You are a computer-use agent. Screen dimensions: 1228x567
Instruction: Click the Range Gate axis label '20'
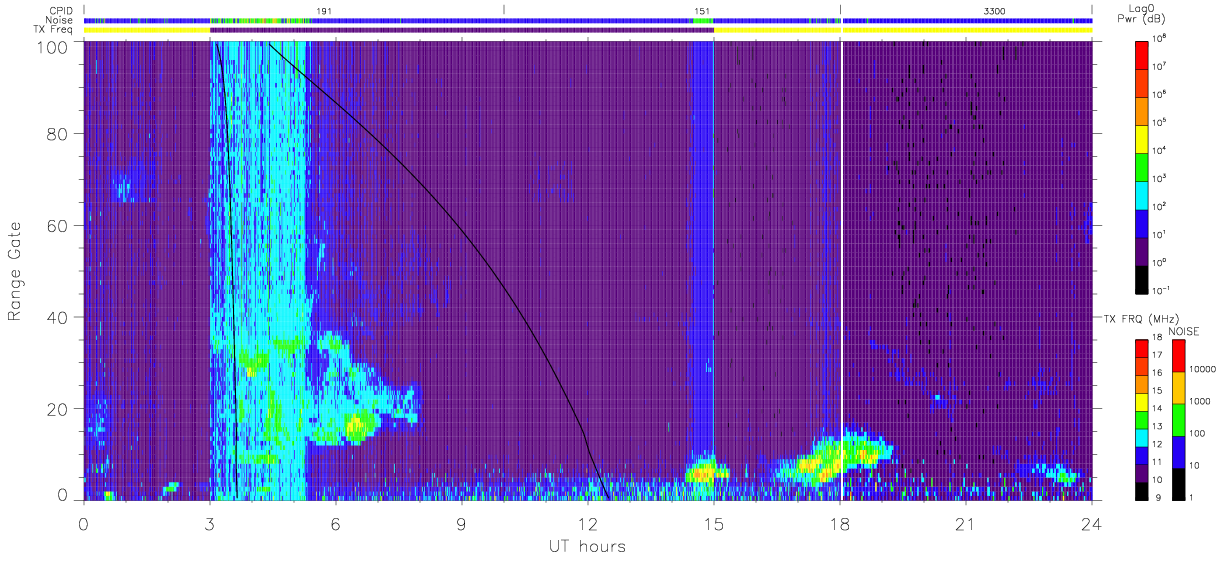coord(59,408)
